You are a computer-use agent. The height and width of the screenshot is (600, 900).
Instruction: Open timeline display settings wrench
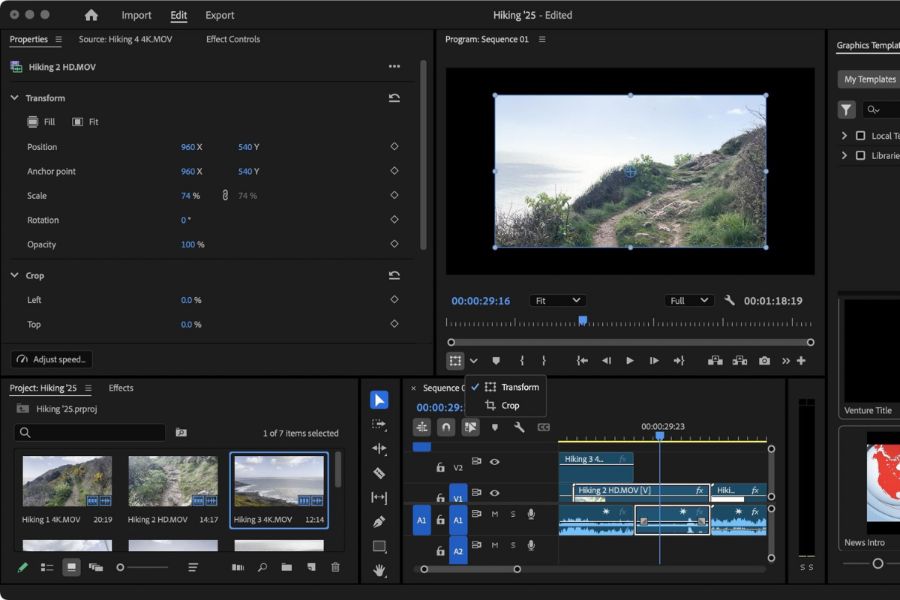coord(519,427)
